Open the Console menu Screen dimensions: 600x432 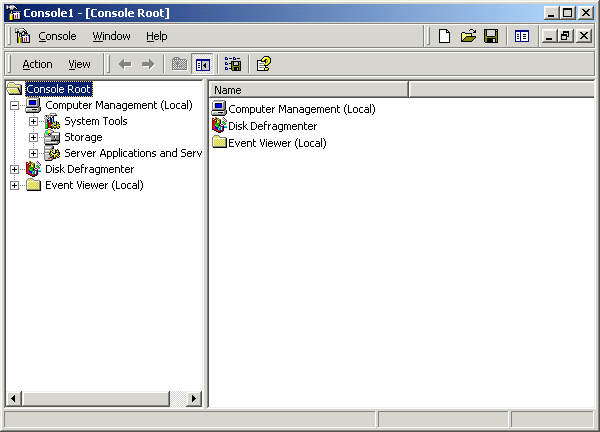(57, 36)
